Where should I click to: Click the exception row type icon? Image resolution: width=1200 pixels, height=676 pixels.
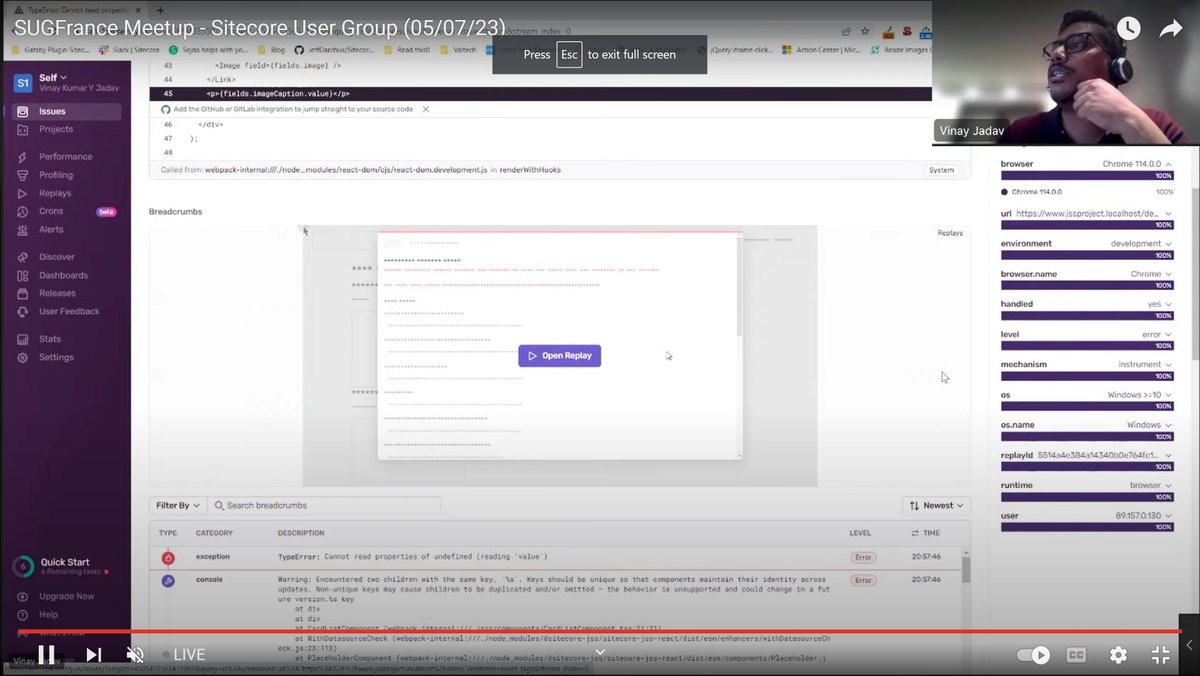click(x=168, y=557)
